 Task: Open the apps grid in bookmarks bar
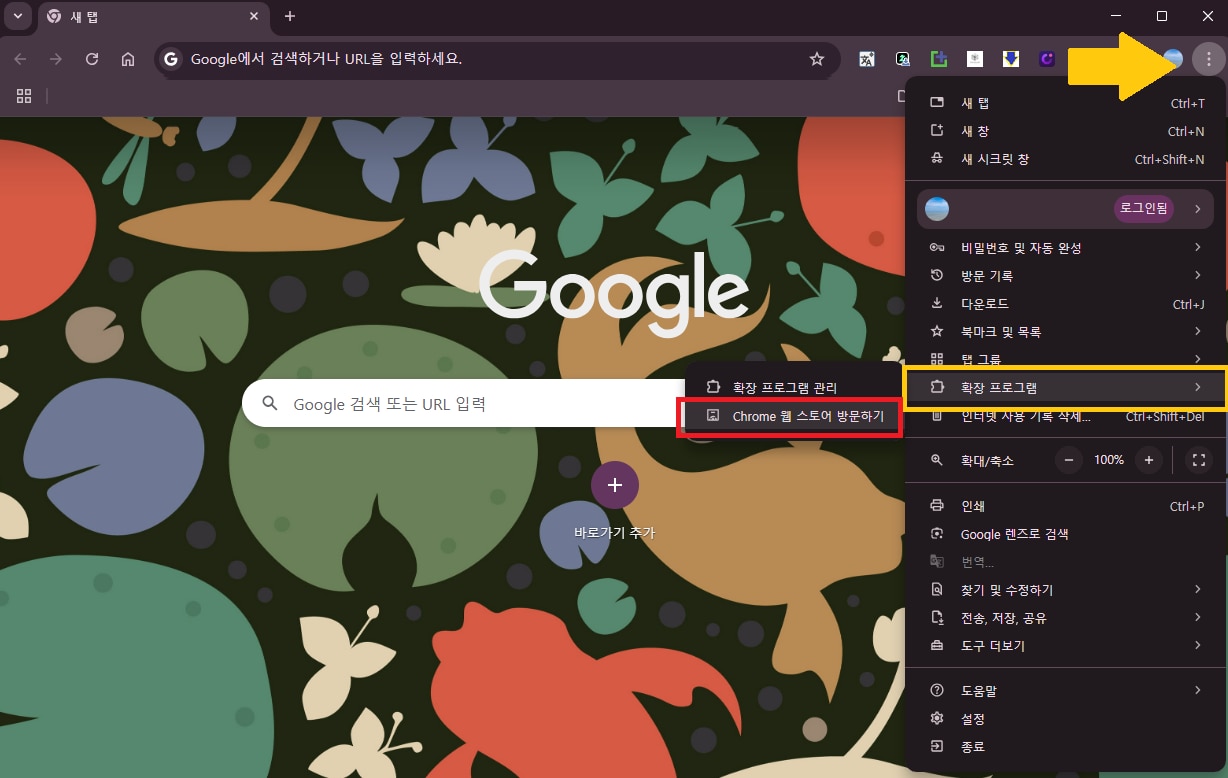(x=24, y=96)
